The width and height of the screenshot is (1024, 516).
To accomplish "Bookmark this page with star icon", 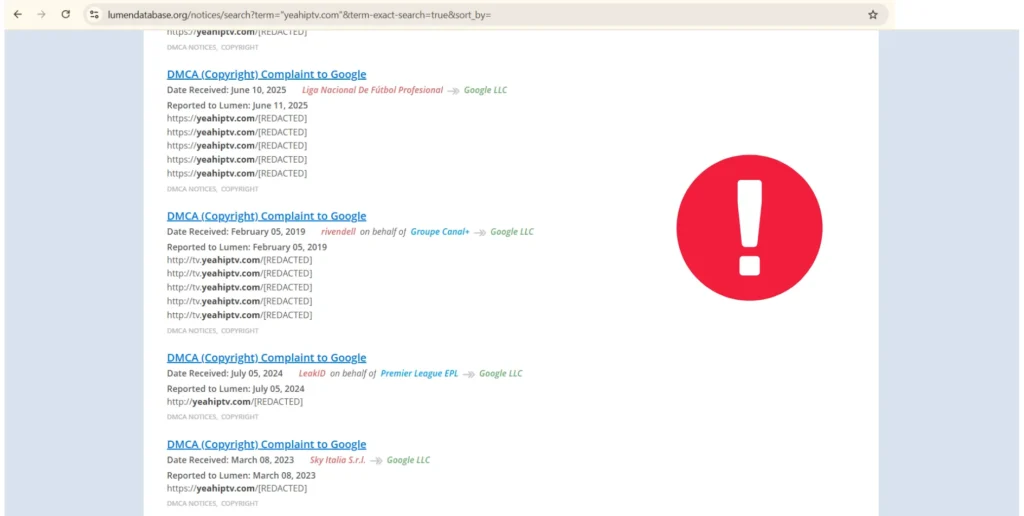I will coord(872,15).
